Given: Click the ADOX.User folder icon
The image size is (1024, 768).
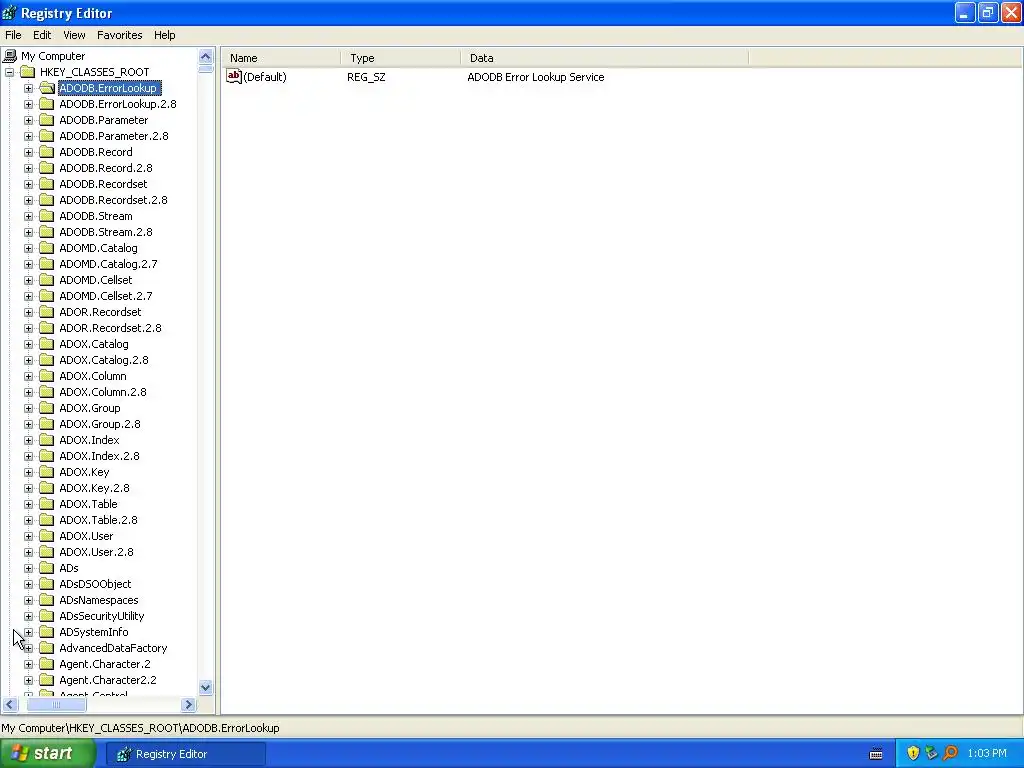Looking at the screenshot, I should click(x=46, y=536).
